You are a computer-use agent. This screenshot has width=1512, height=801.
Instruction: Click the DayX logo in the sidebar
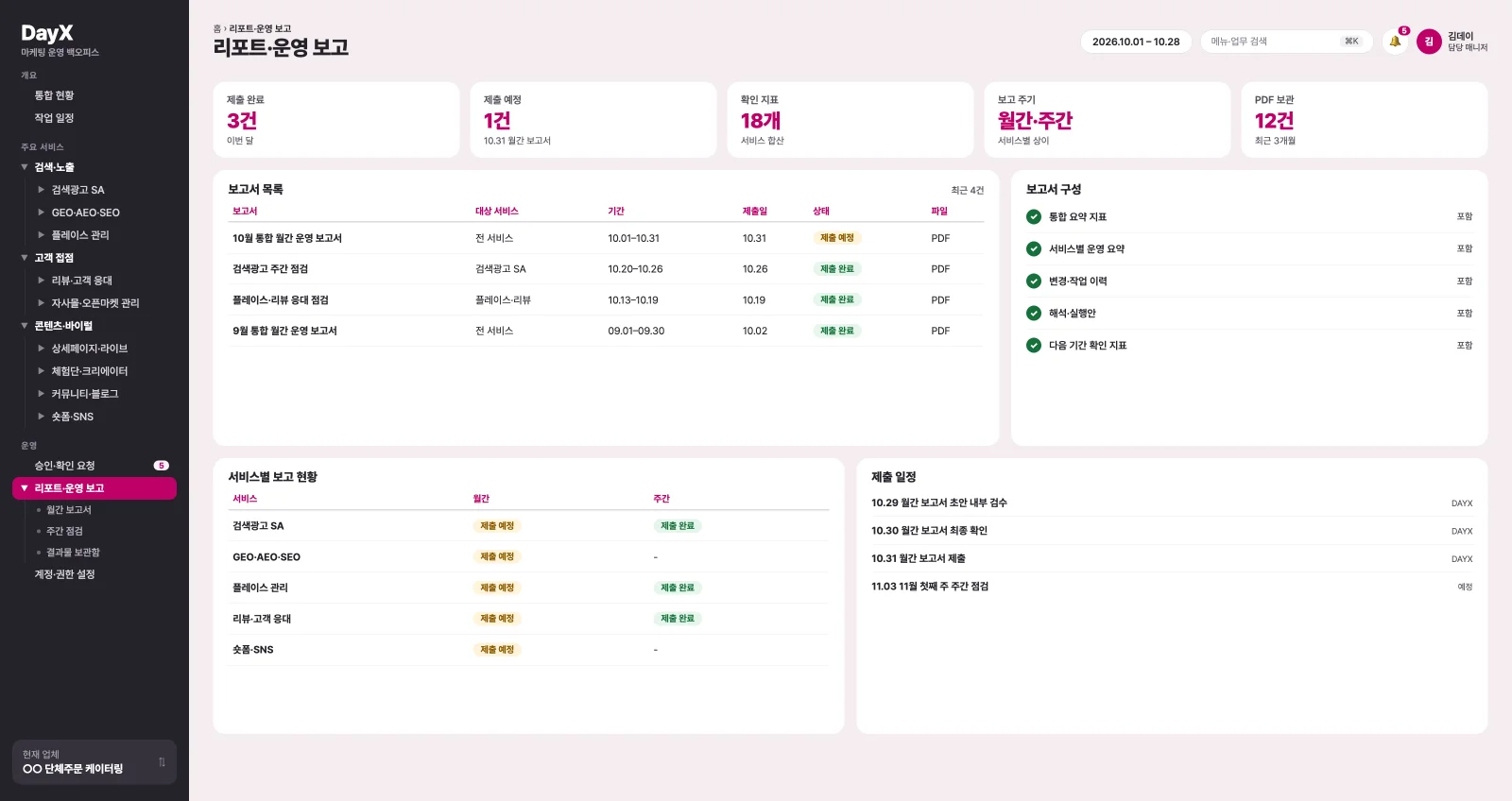click(47, 33)
